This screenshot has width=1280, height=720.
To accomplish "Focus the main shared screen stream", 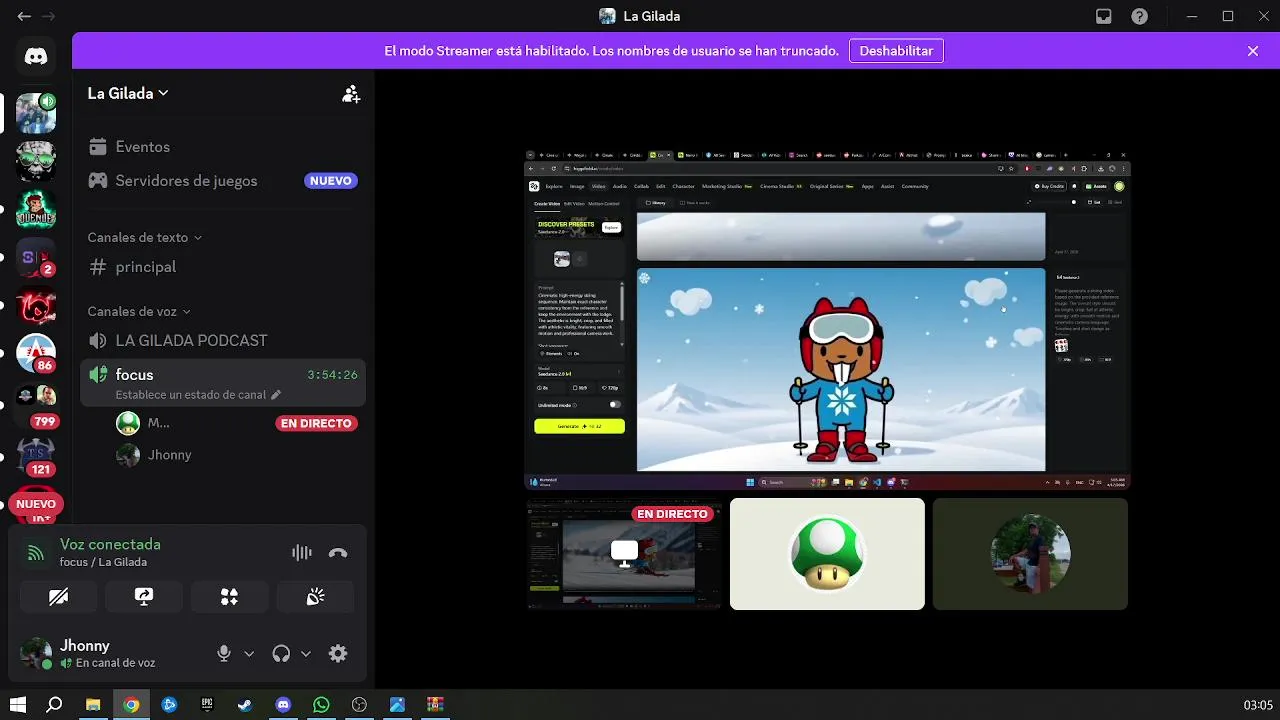I will pyautogui.click(x=827, y=320).
